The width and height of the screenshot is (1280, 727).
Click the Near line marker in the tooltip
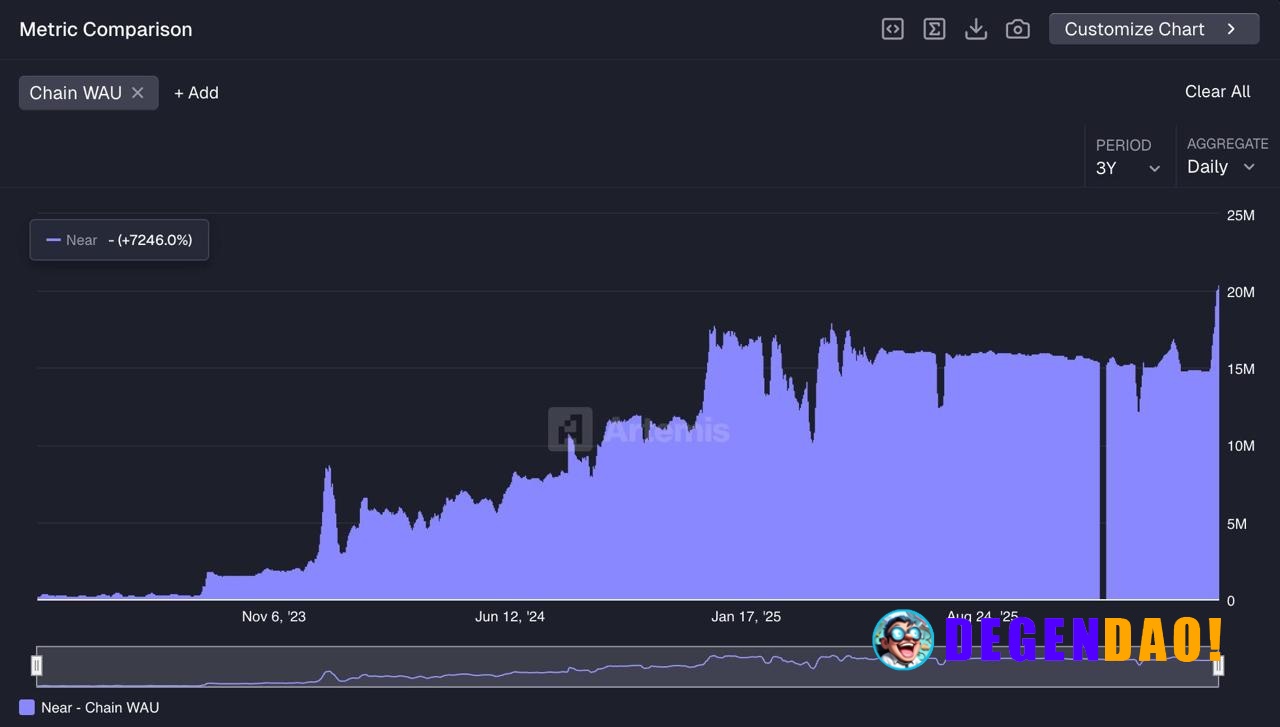click(x=53, y=240)
